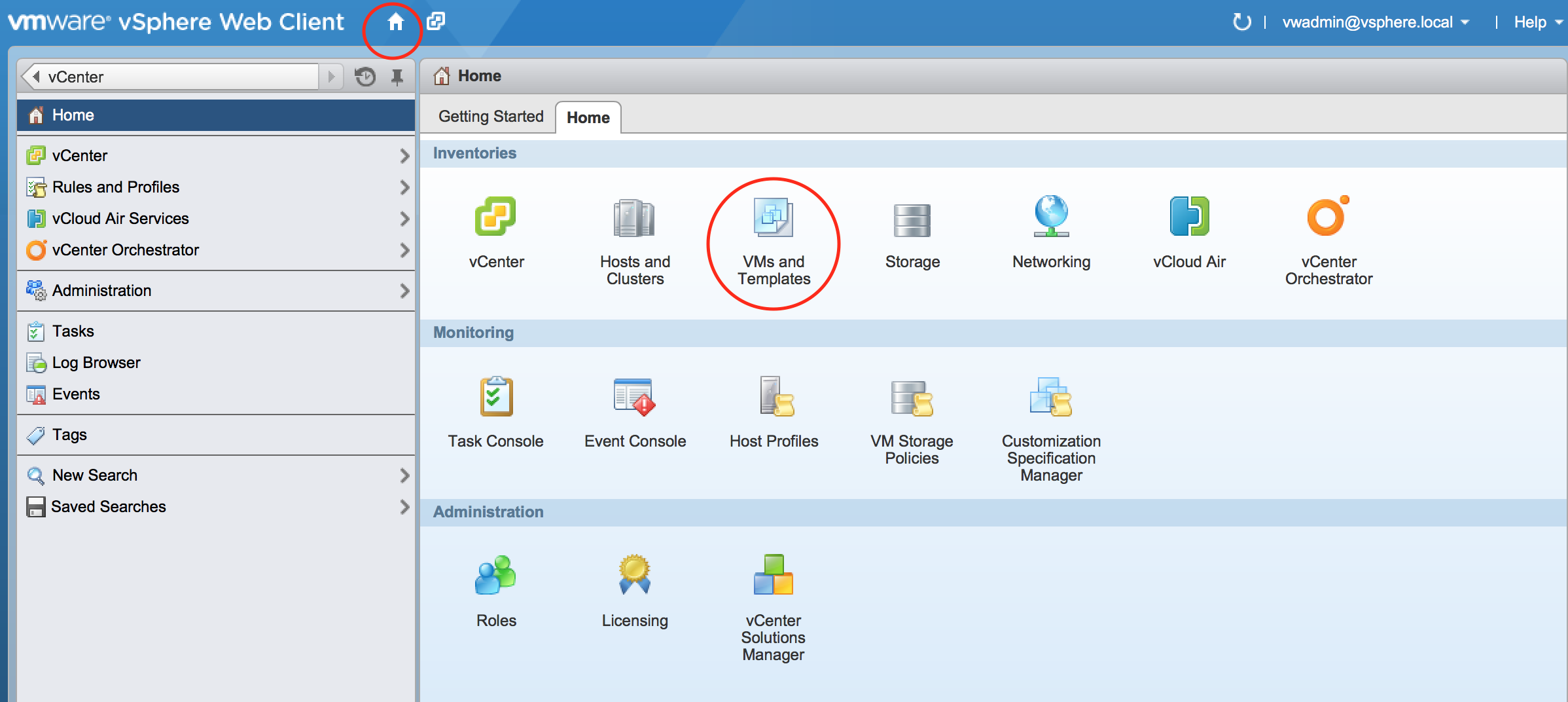
Task: Open the Help dropdown menu
Action: [x=1538, y=22]
